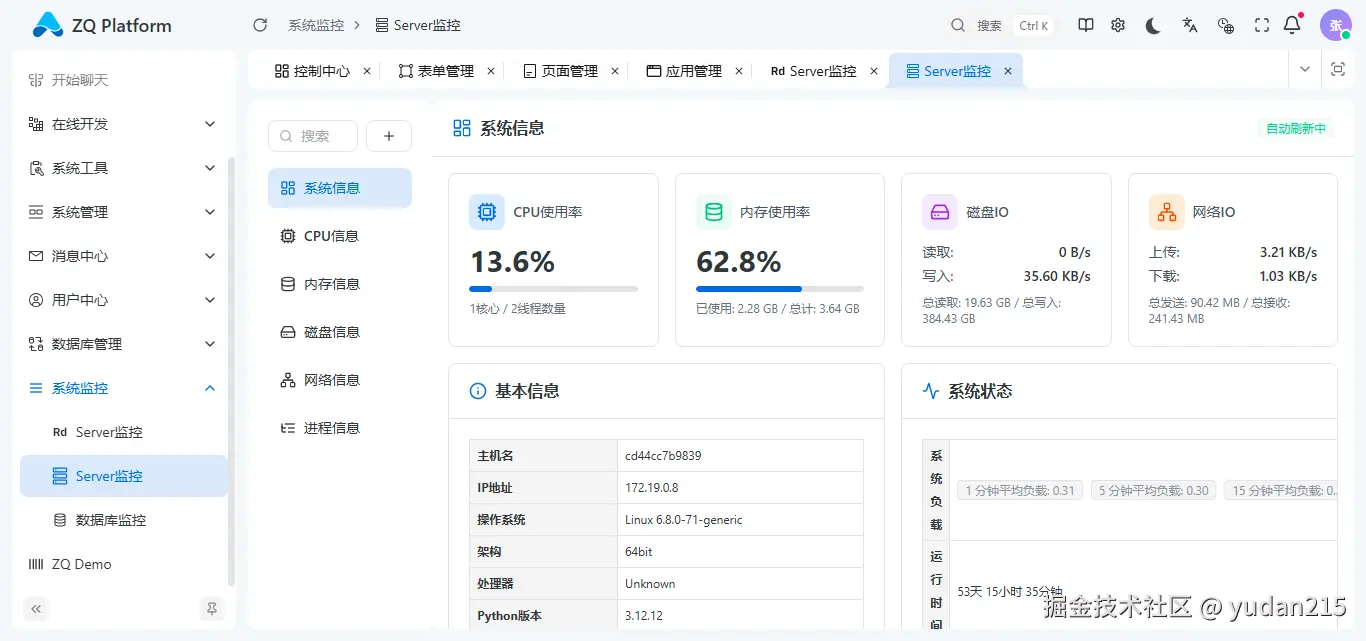
Task: Close the 表单管理 tab
Action: point(491,71)
